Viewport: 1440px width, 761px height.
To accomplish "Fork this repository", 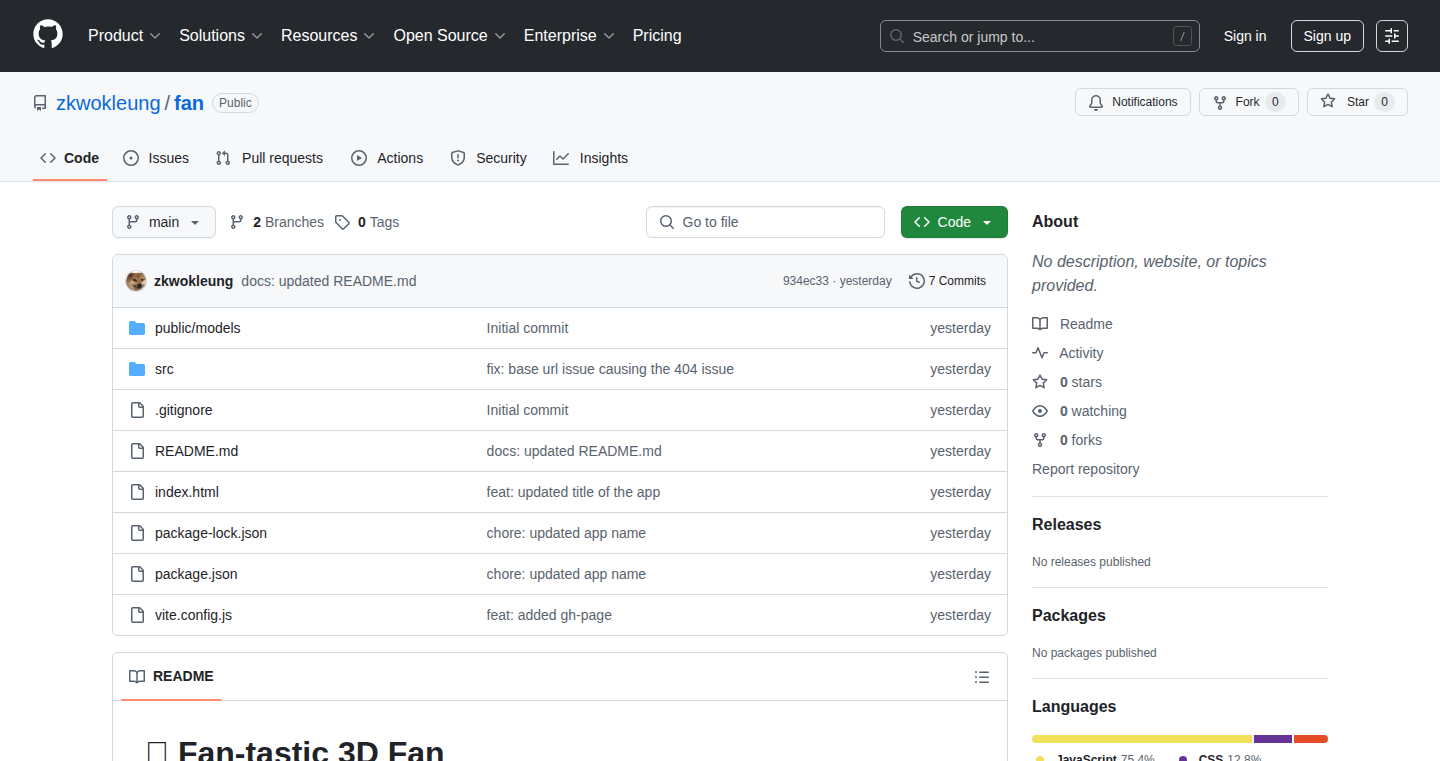I will pyautogui.click(x=1248, y=102).
